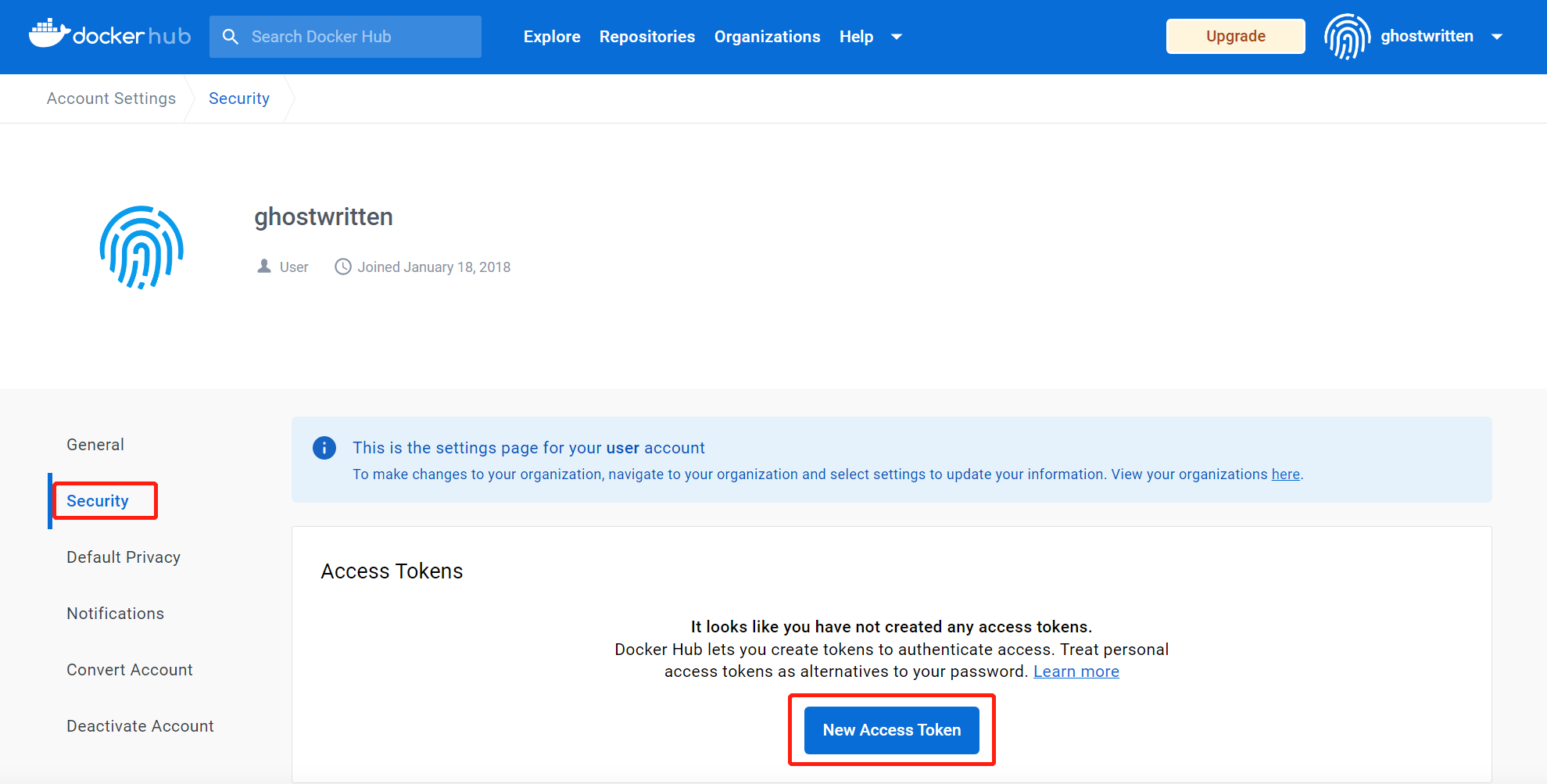Click the User person icon
Viewport: 1547px width, 784px height.
point(264,267)
